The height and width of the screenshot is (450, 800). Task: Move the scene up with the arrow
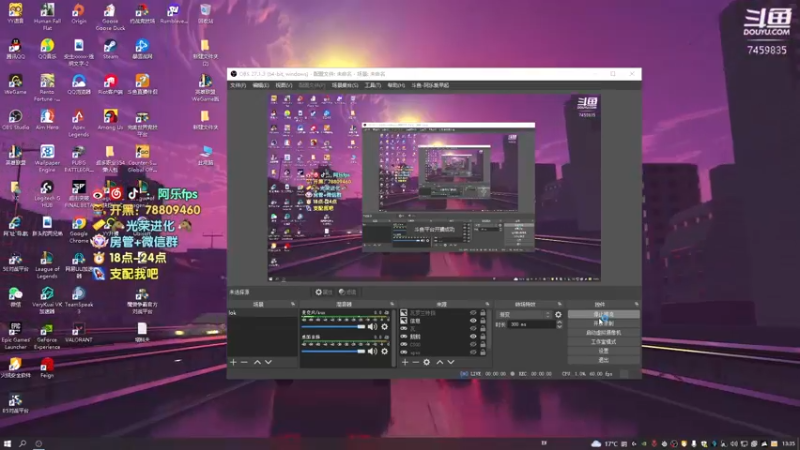pyautogui.click(x=257, y=362)
